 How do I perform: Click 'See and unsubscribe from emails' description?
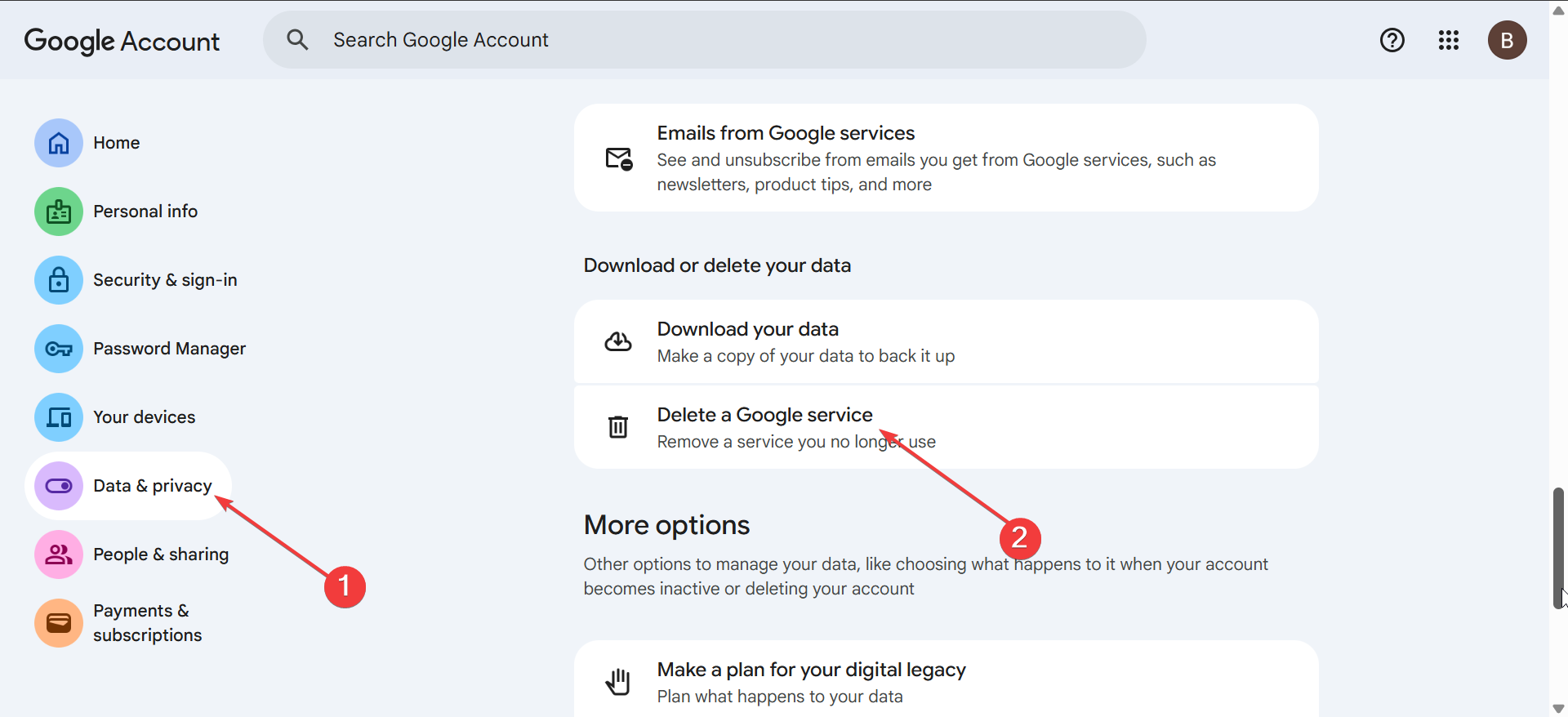point(937,172)
